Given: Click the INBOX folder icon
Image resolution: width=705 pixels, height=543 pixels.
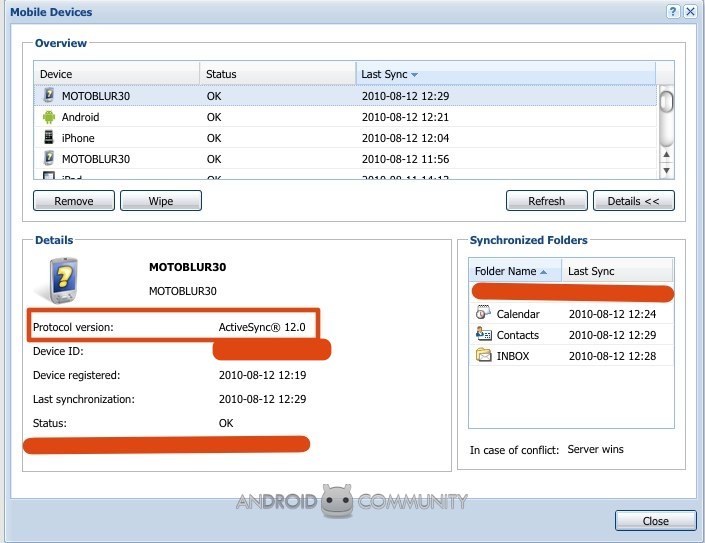Looking at the screenshot, I should (x=483, y=356).
